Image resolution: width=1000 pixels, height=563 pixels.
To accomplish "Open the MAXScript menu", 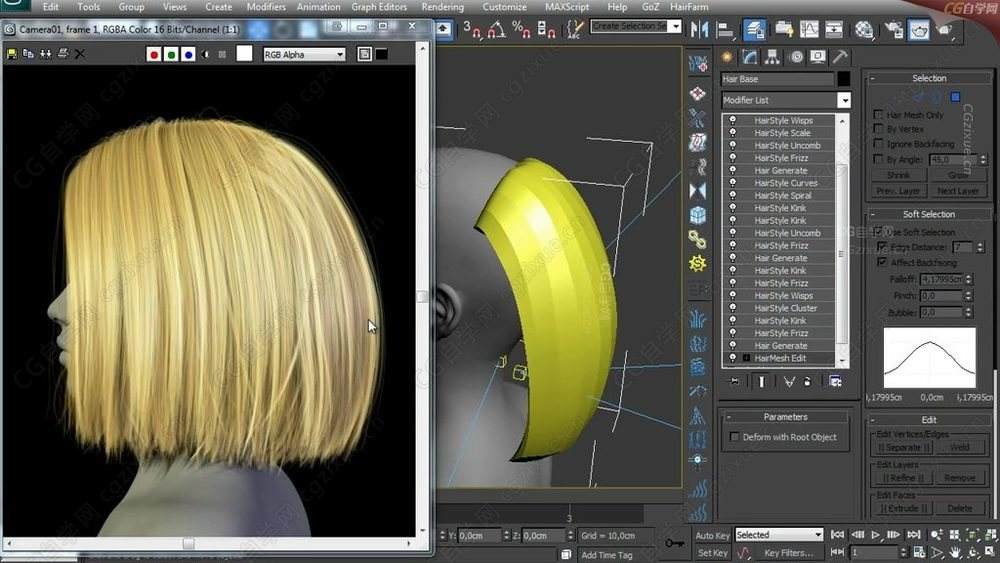I will 567,7.
